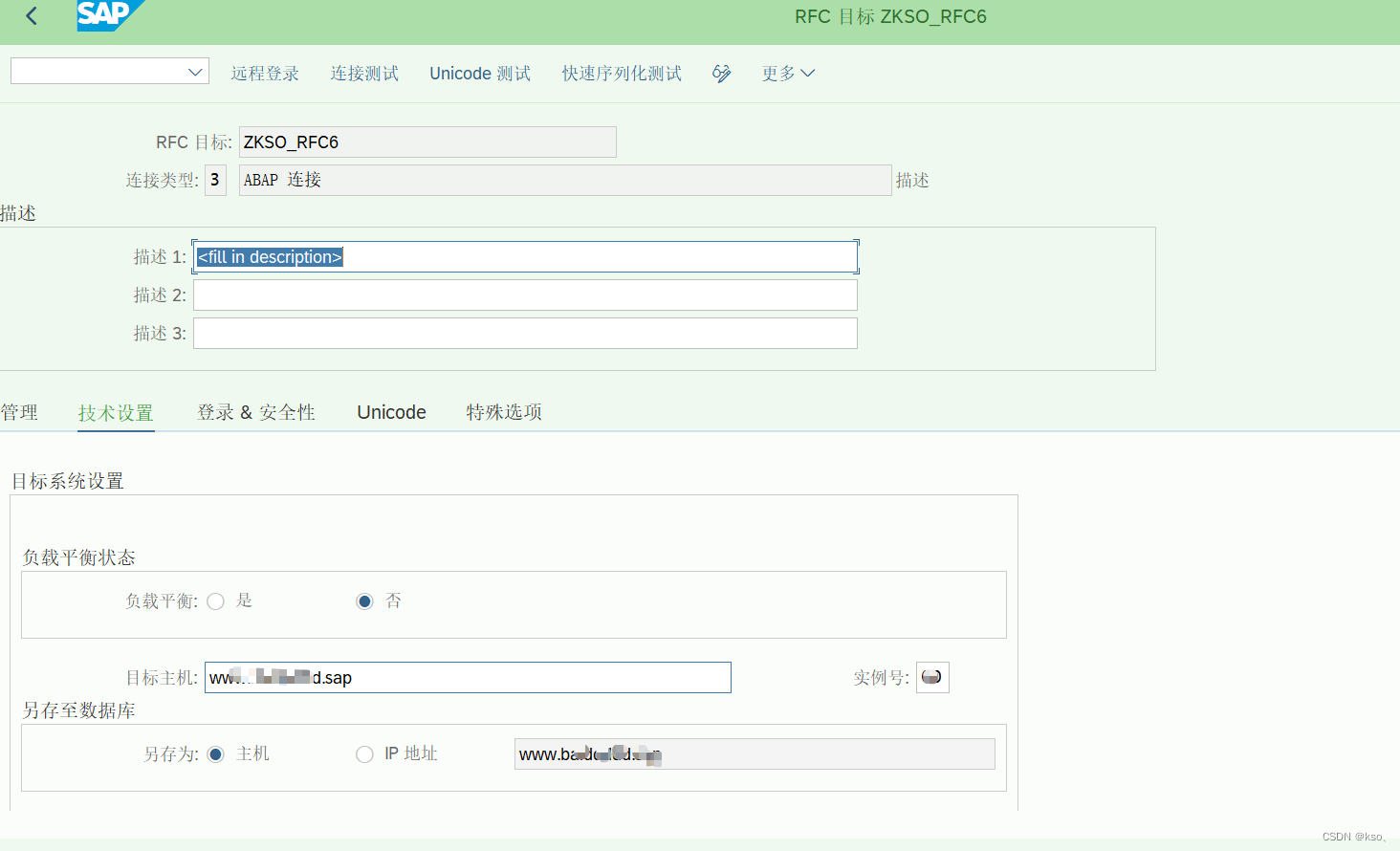
Task: Open the command field dropdown
Action: (195, 72)
